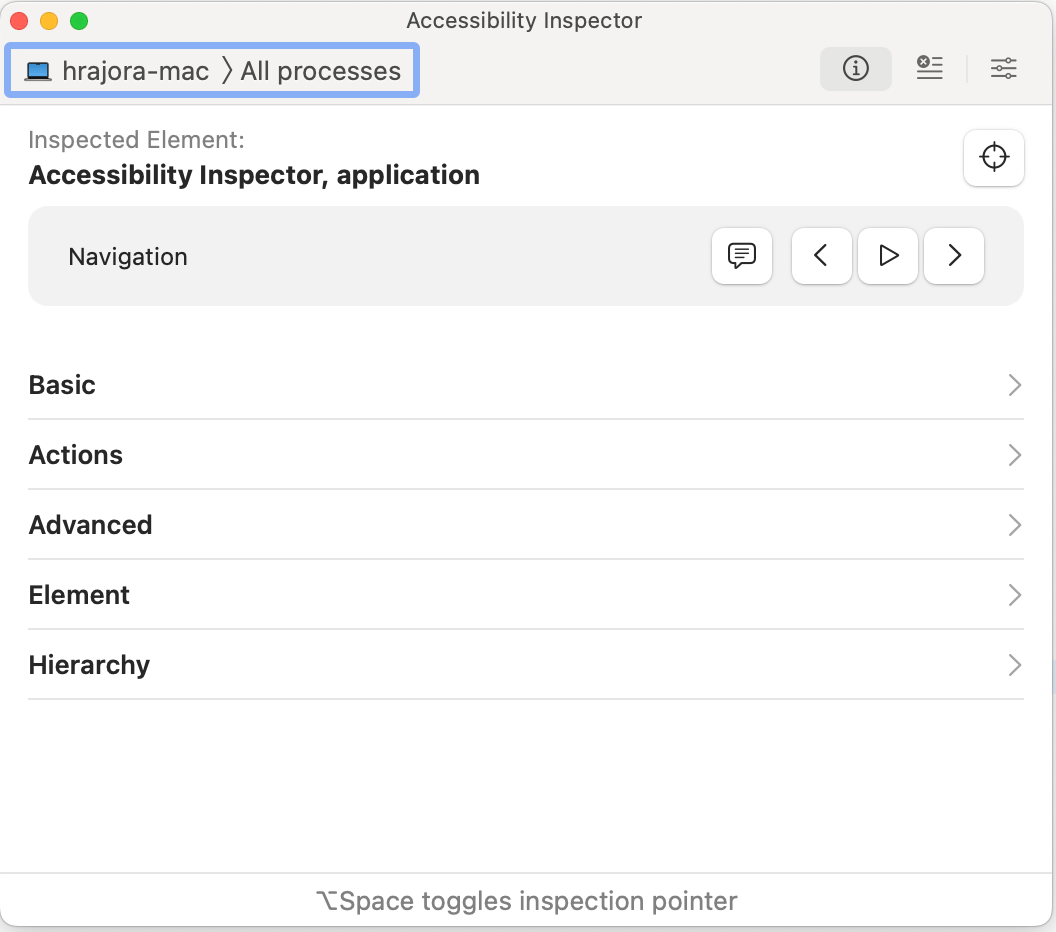Open the All processes selector
This screenshot has height=932, width=1056.
320,70
